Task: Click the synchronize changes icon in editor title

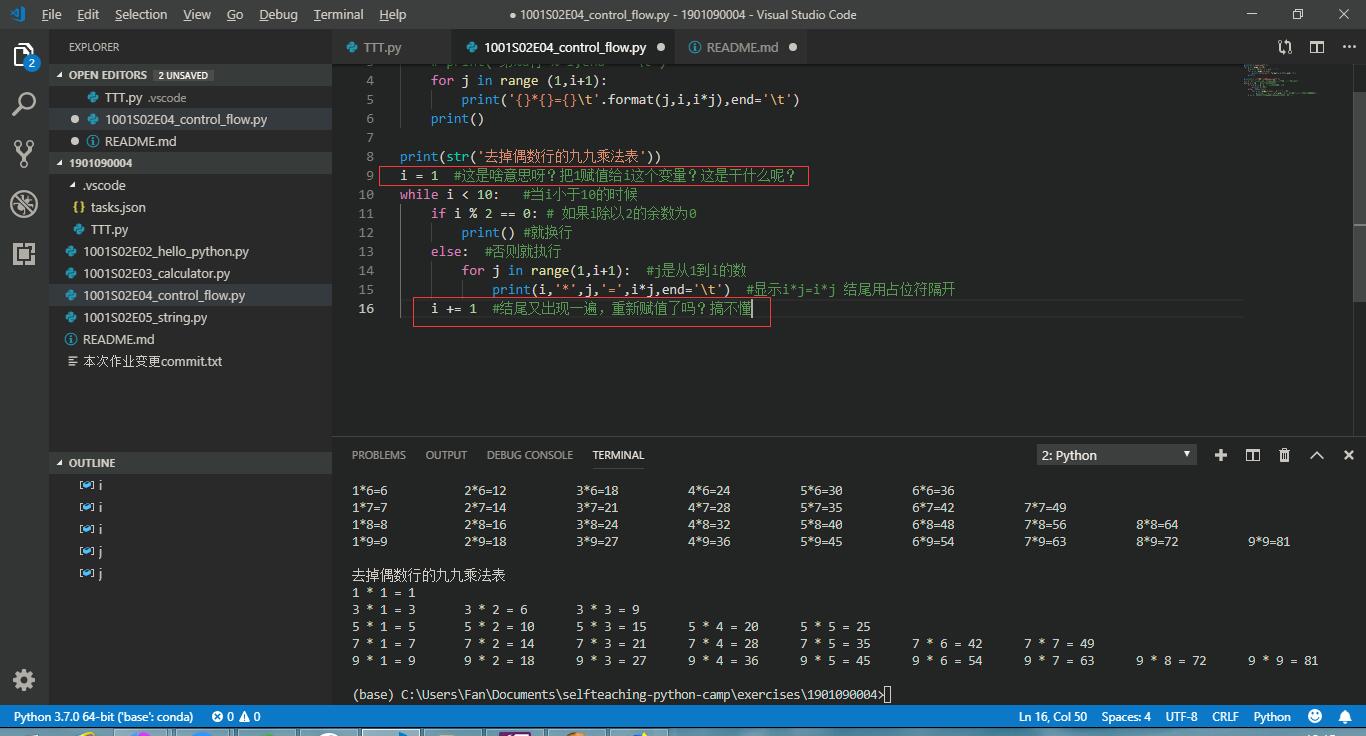Action: [1284, 47]
